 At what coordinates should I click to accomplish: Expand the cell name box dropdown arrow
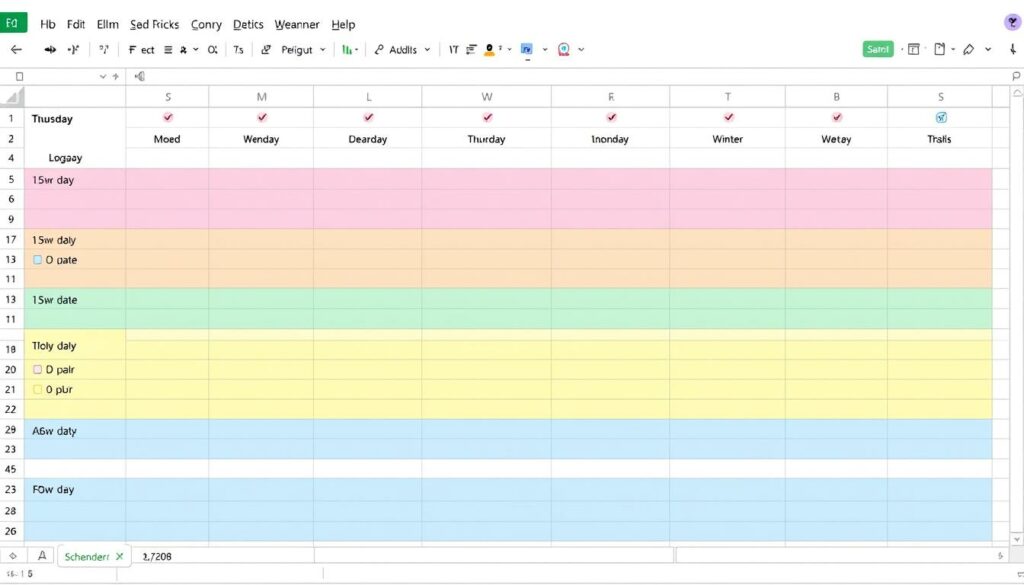click(x=103, y=76)
